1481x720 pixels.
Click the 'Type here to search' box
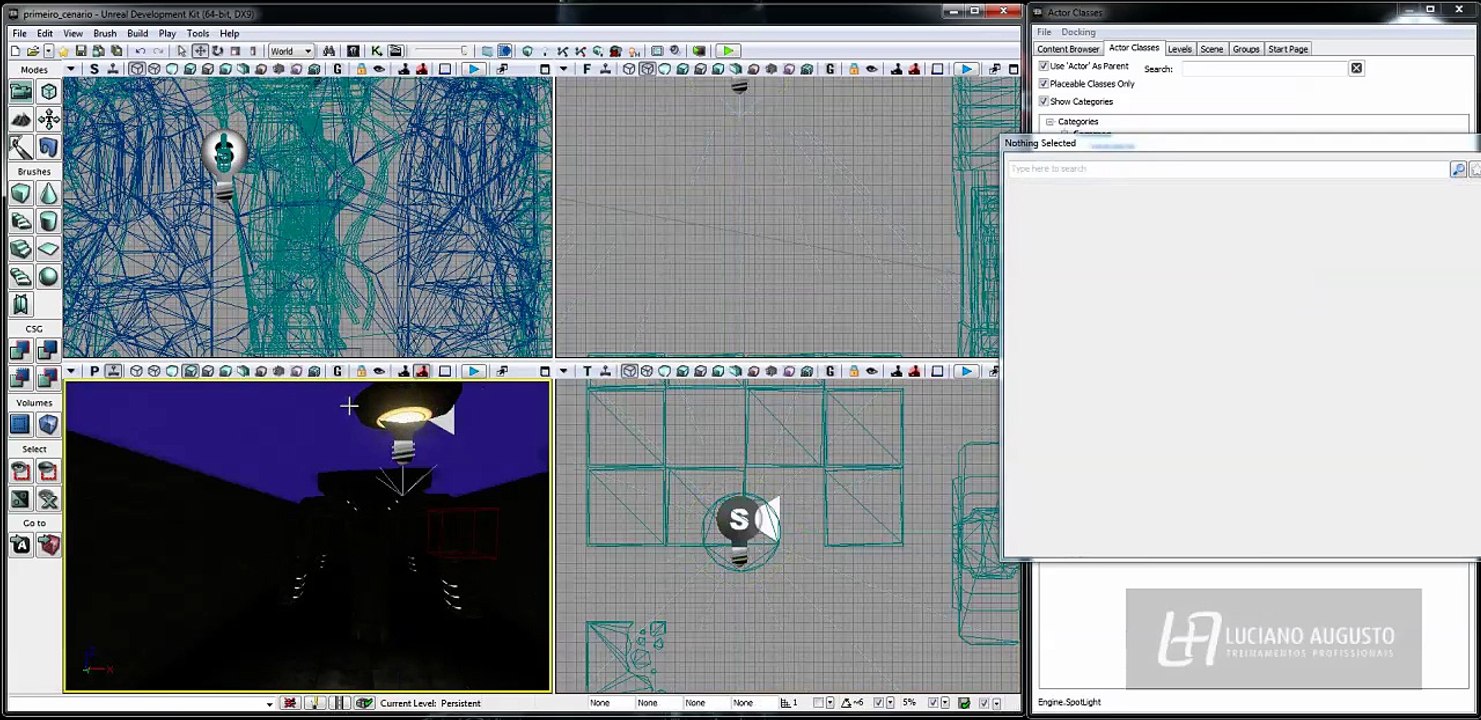1228,169
